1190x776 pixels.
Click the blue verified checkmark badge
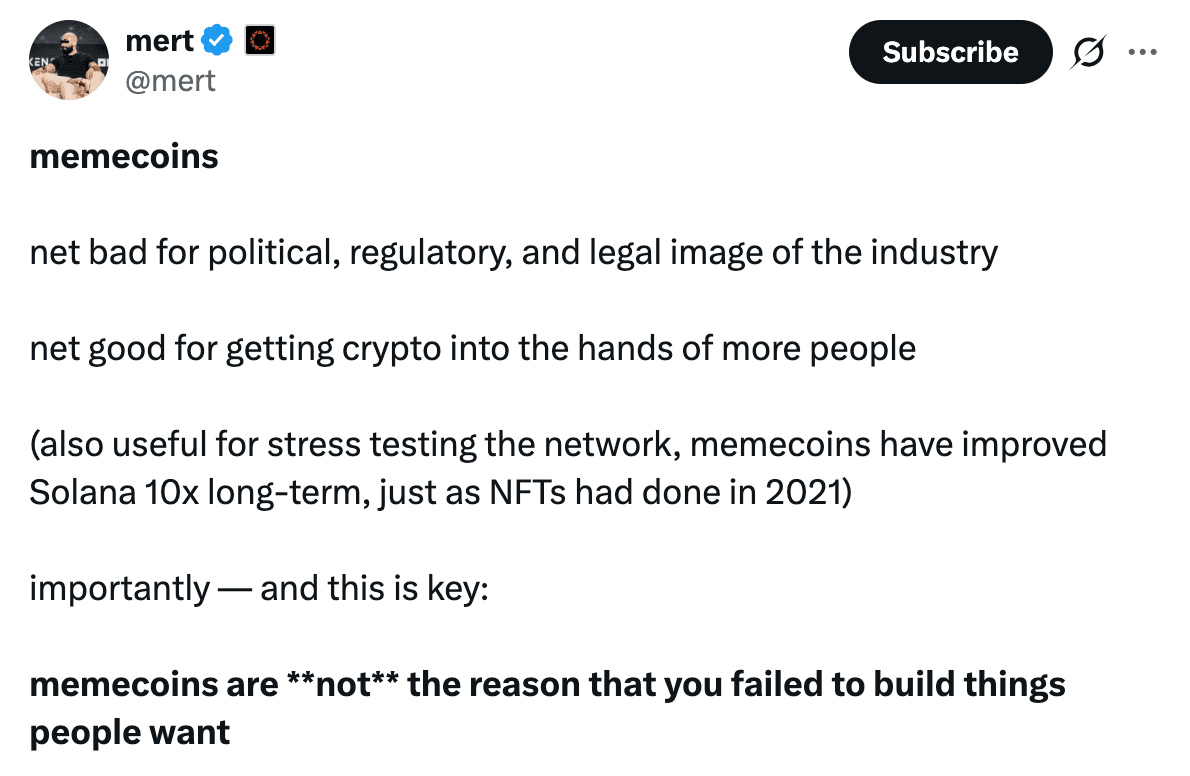click(217, 40)
